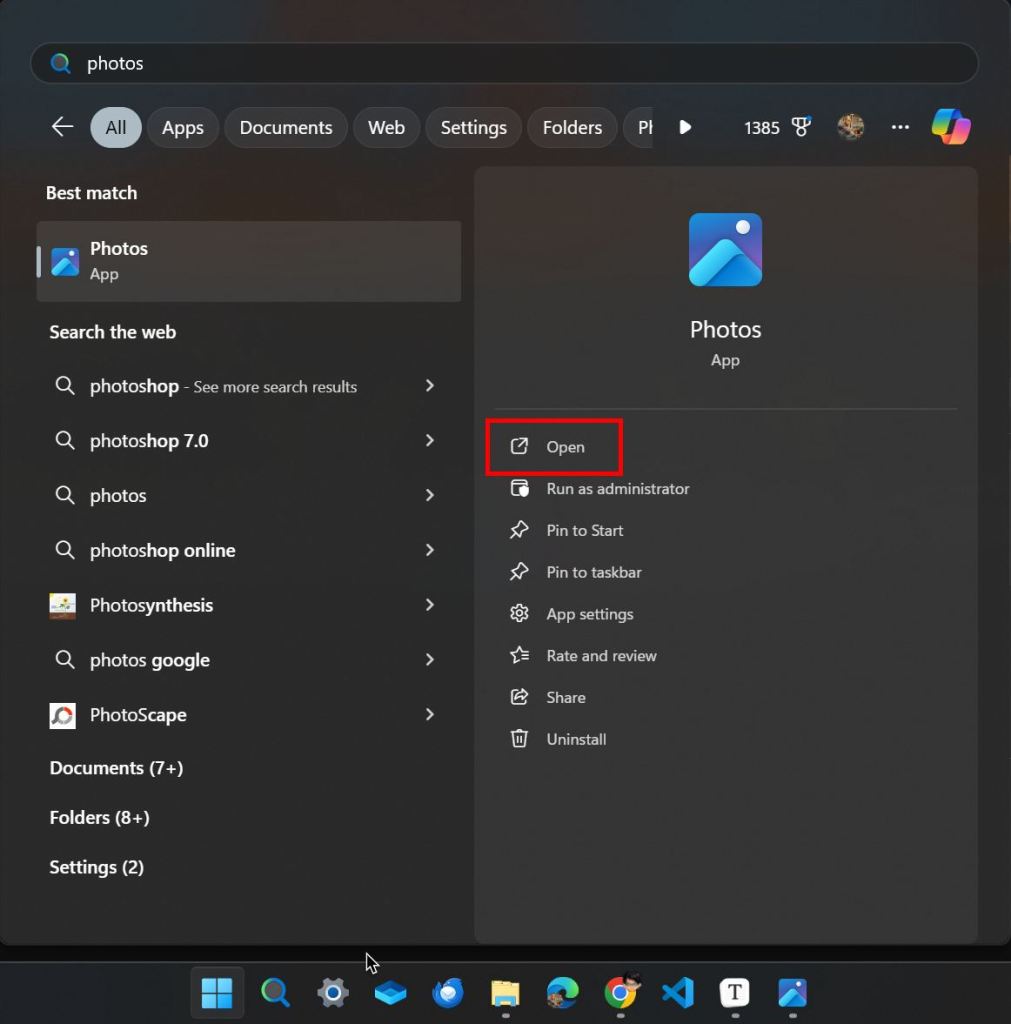This screenshot has width=1011, height=1024.
Task: Click the star icon beside Rate and review
Action: 519,655
